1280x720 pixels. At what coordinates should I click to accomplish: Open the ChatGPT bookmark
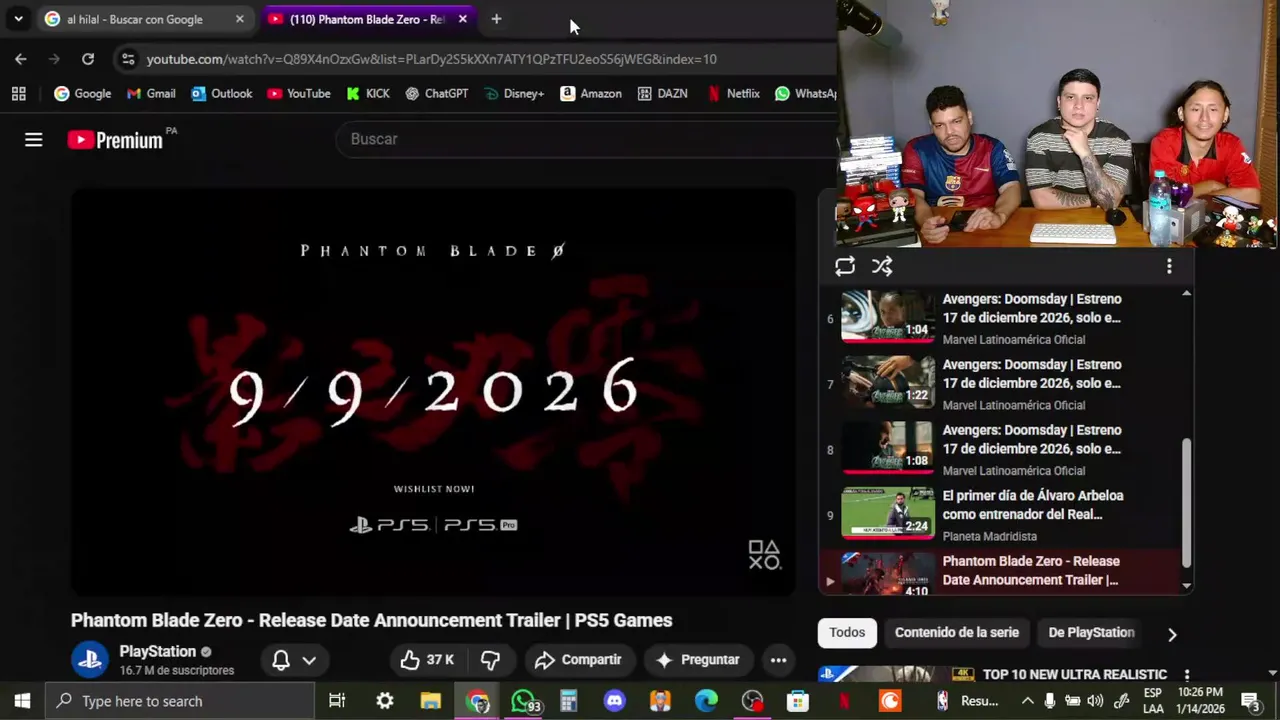(x=436, y=94)
